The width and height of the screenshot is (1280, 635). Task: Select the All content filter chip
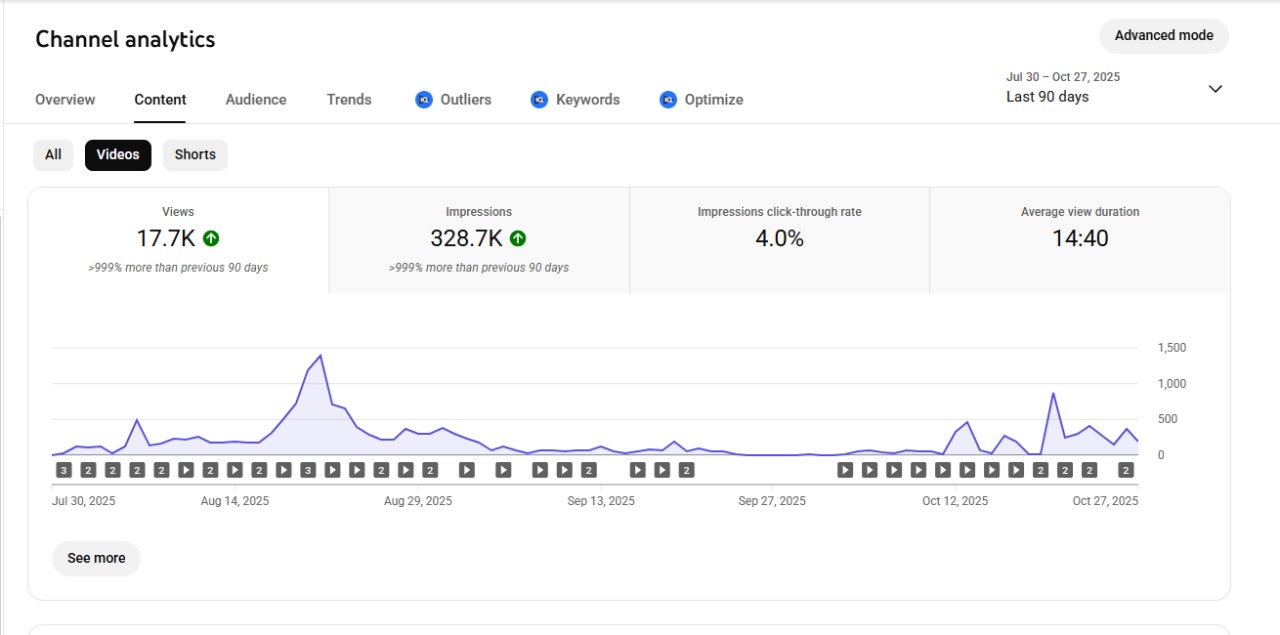tap(53, 155)
